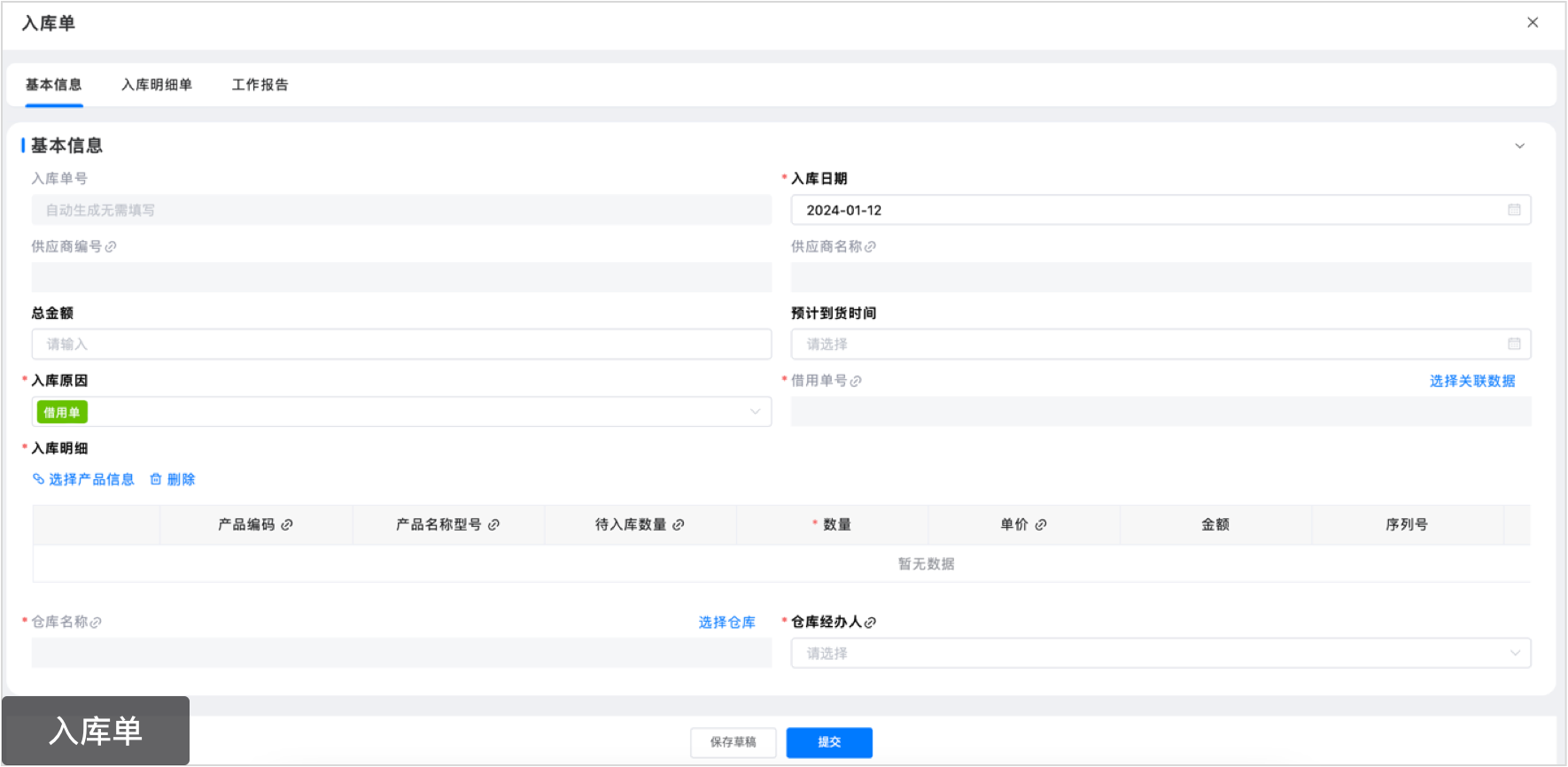Click the 保存草稿 button
The width and height of the screenshot is (1568, 767).
click(x=734, y=742)
